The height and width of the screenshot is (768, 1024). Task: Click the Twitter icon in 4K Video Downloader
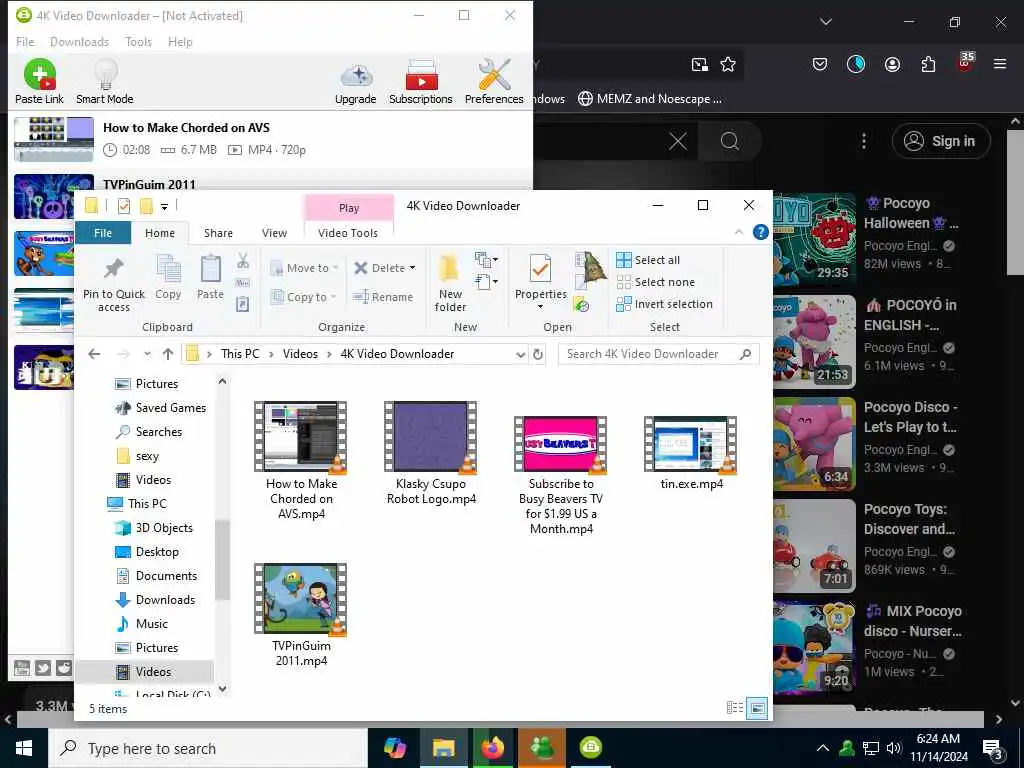(x=43, y=668)
